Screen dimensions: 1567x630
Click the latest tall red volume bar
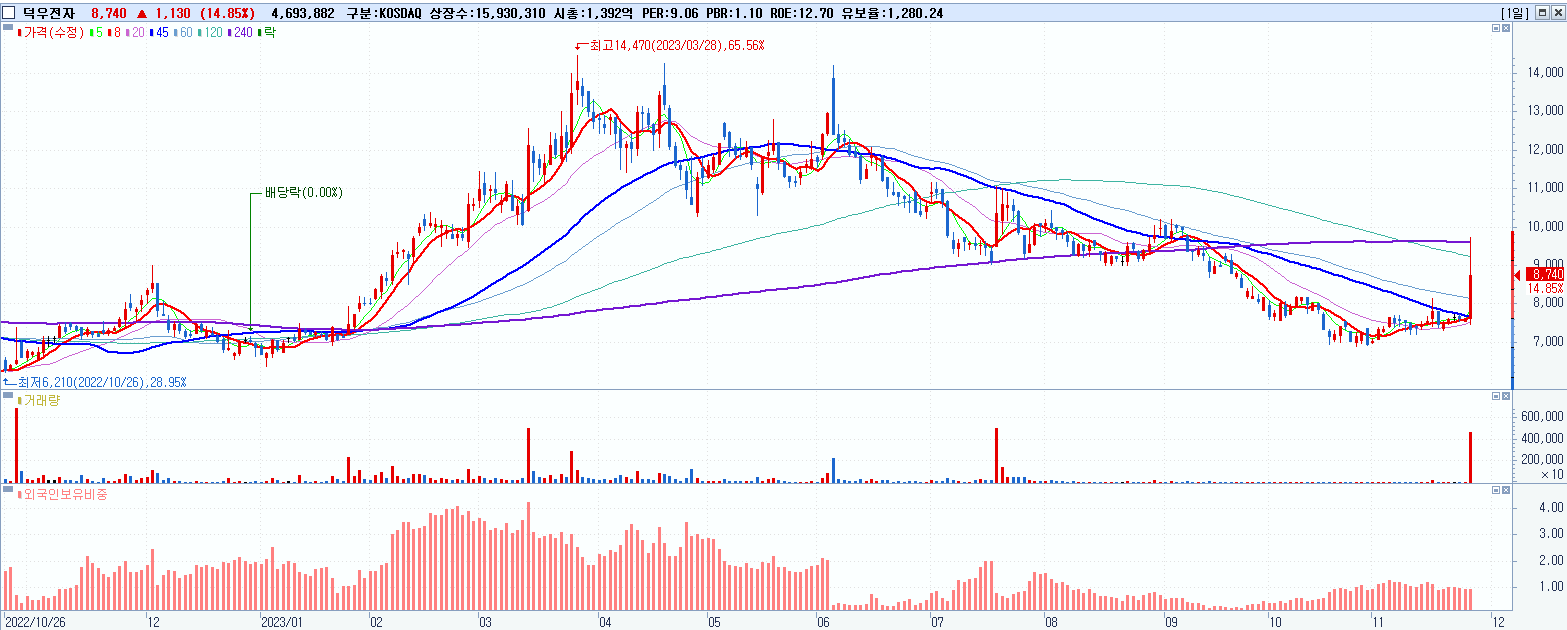pos(1471,457)
